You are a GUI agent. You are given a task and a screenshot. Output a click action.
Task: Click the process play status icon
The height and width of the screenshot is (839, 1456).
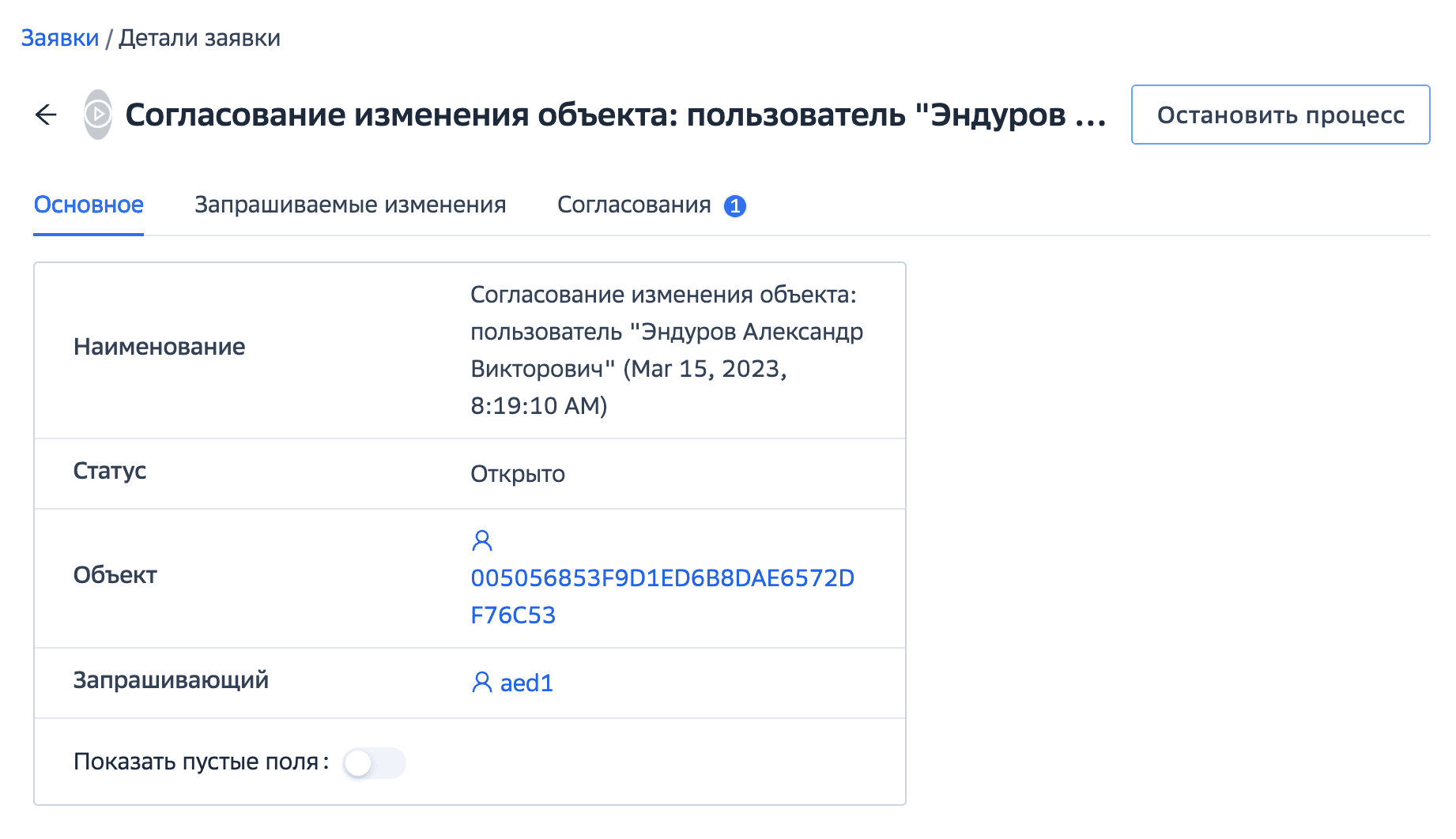[x=98, y=115]
